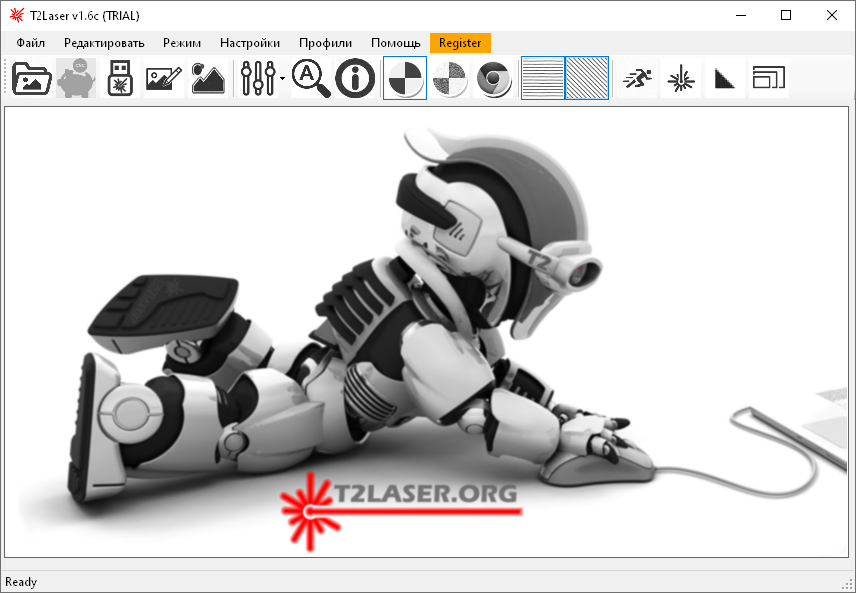856x593 pixels.
Task: Maximize the T2Laser window
Action: point(786,15)
